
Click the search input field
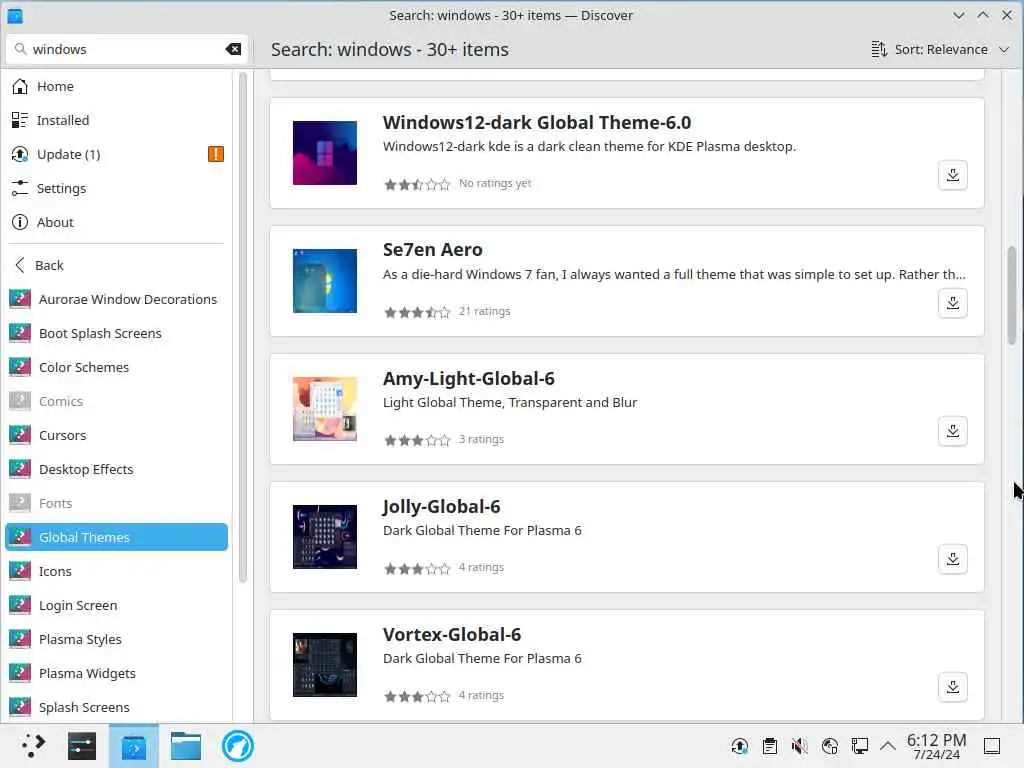126,49
